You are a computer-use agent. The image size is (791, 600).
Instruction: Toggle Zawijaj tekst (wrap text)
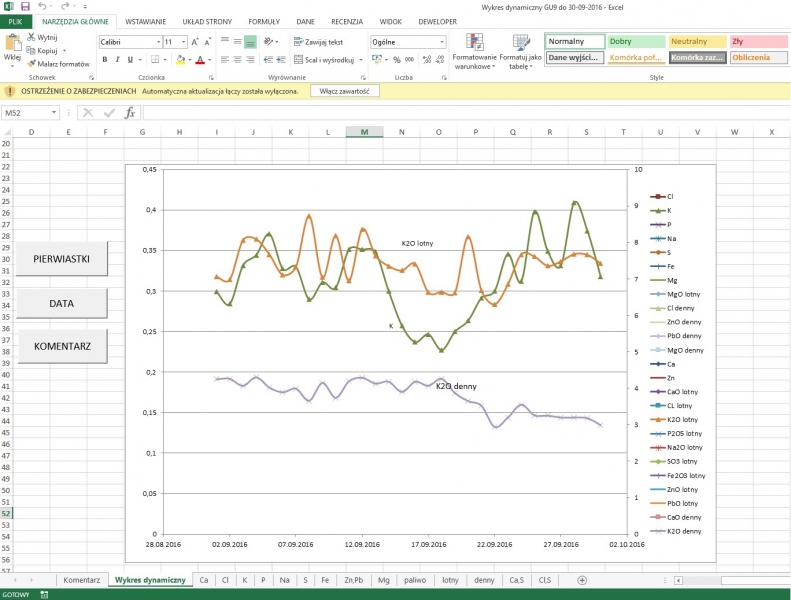318,42
